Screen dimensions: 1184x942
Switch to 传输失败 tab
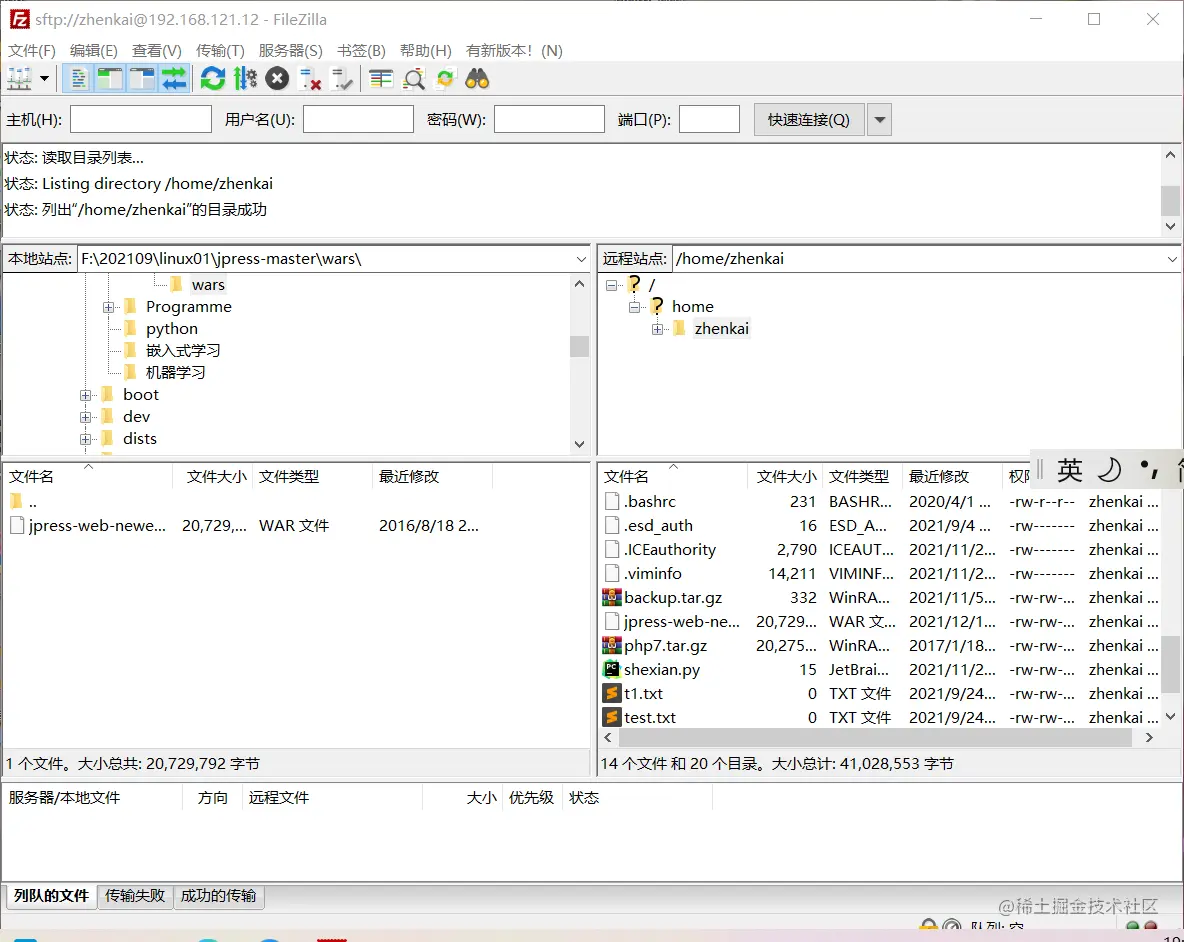coord(135,896)
